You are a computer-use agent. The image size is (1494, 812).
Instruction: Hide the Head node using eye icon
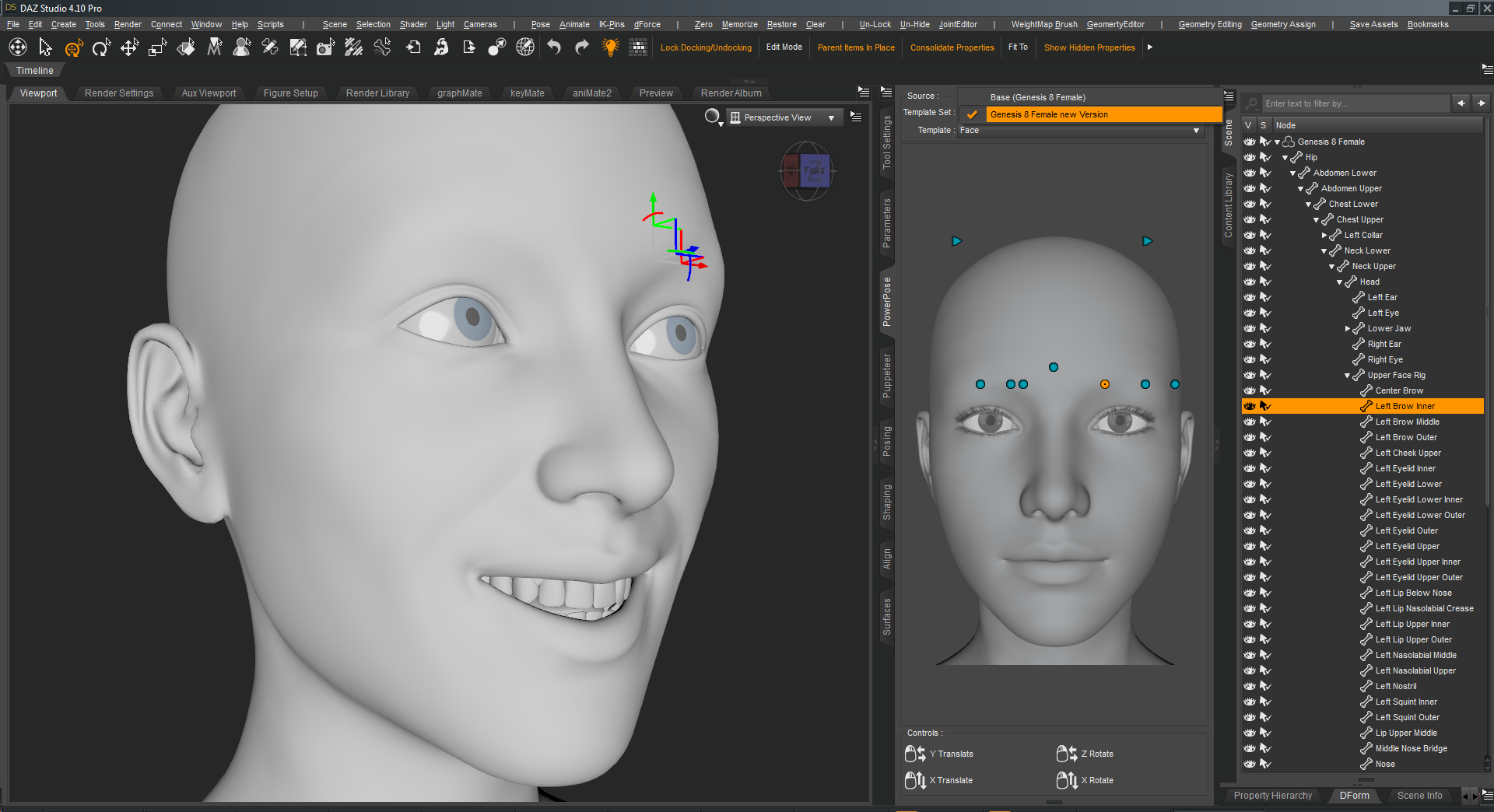[1250, 282]
